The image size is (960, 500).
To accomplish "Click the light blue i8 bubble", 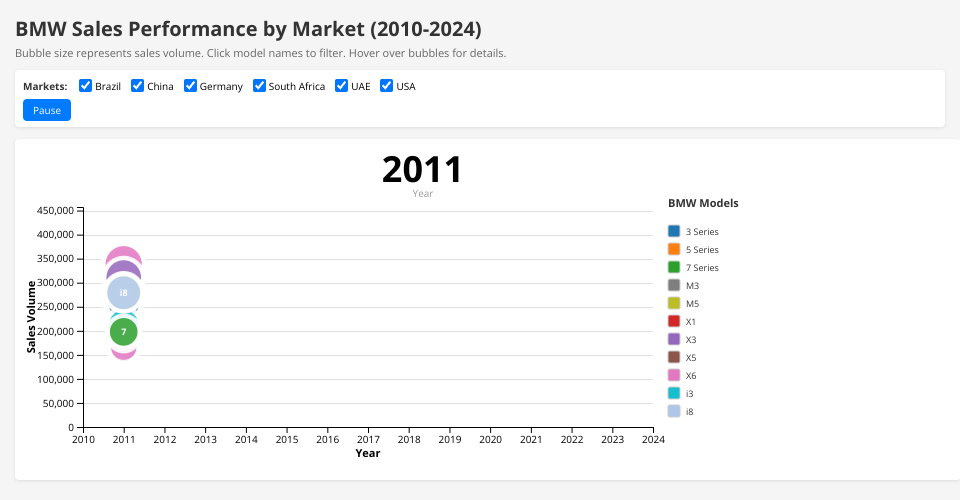I will pyautogui.click(x=123, y=292).
